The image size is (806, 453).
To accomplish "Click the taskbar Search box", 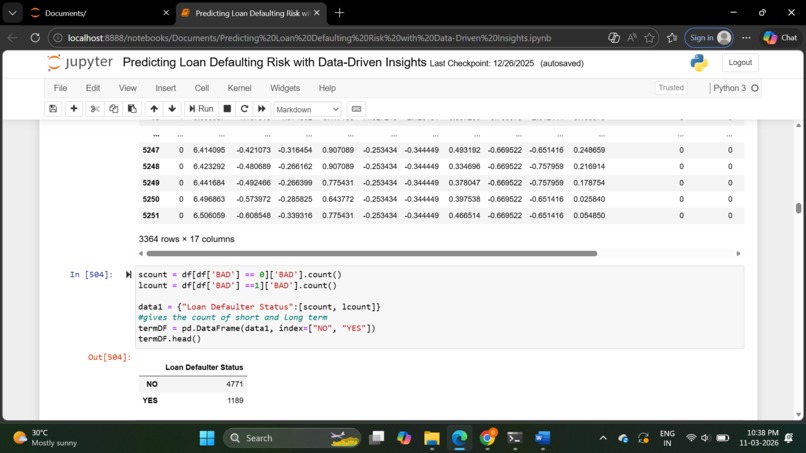I will pos(291,438).
